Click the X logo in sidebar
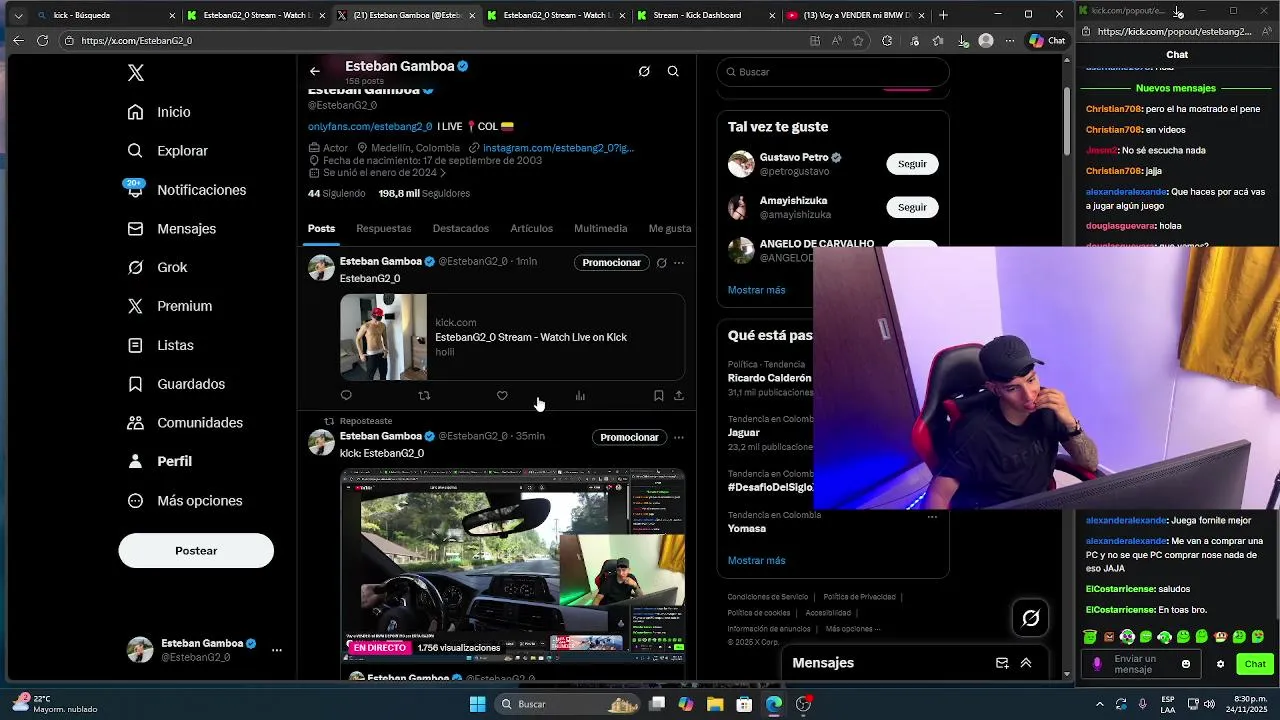1280x720 pixels. pos(136,73)
